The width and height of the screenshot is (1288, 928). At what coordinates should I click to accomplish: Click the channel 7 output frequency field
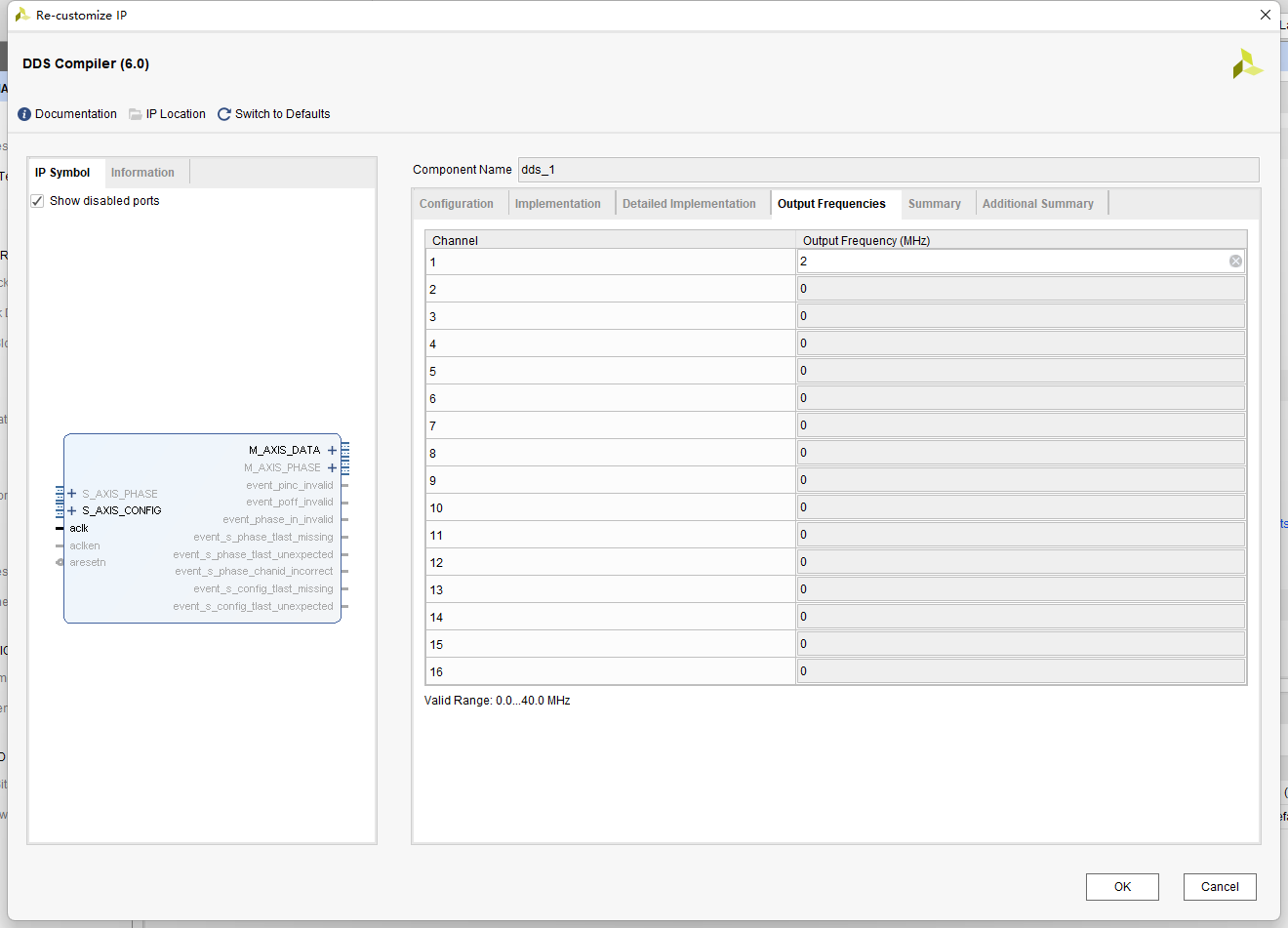tap(1021, 424)
